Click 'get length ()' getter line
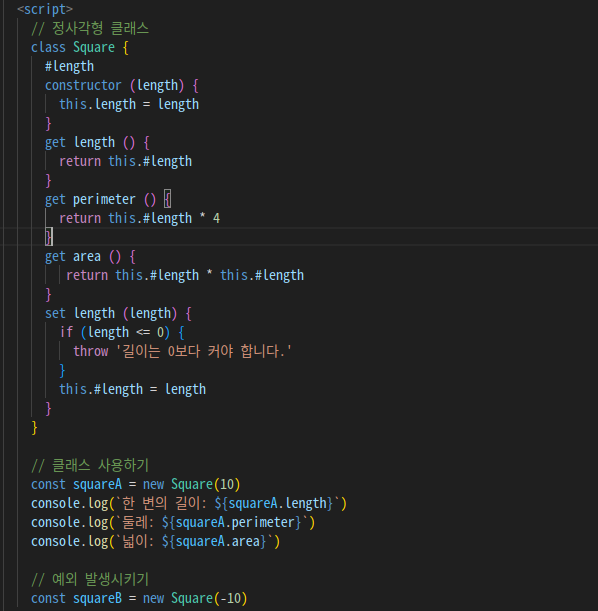Image resolution: width=598 pixels, height=611 pixels. click(x=97, y=142)
